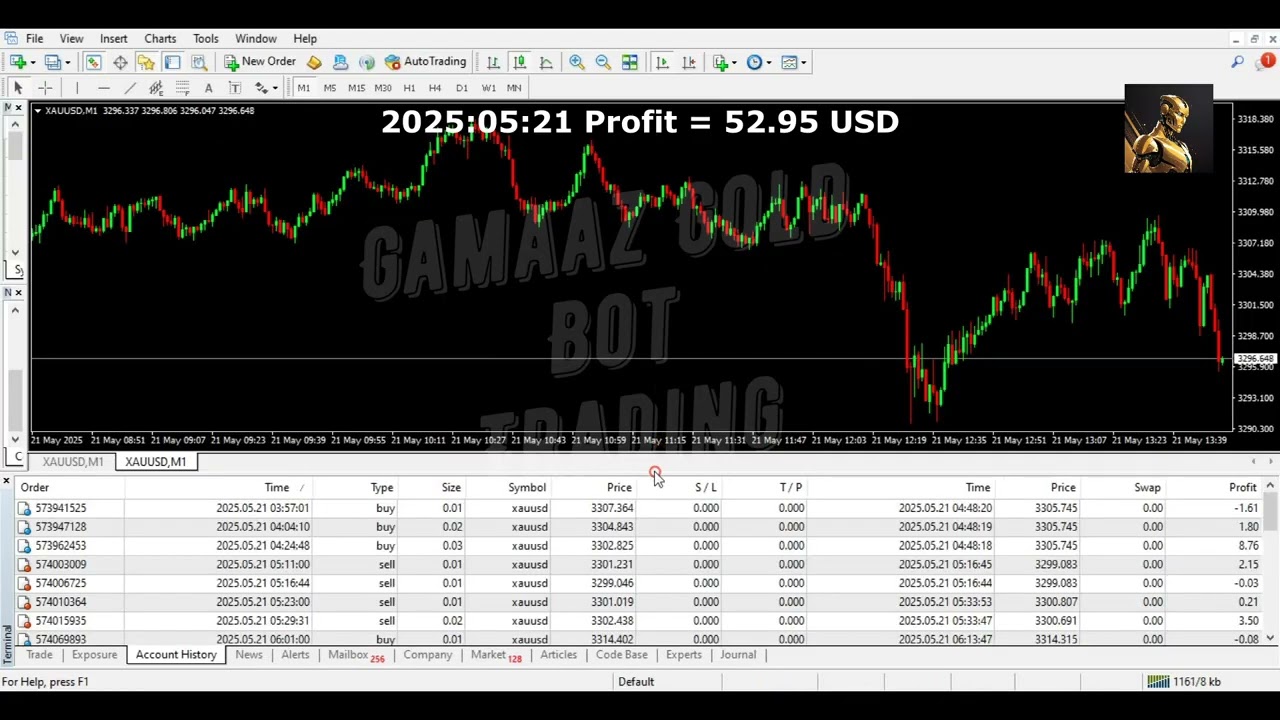The image size is (1280, 720).
Task: Toggle the Terminal panel visibility
Action: (x=172, y=62)
